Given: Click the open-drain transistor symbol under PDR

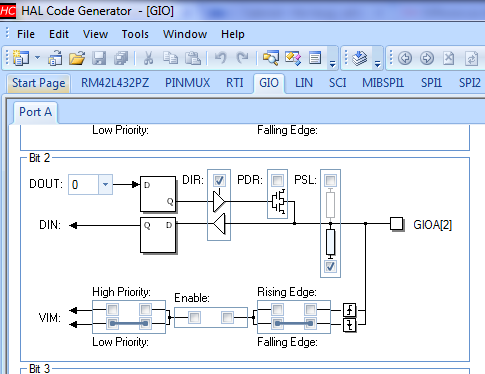Looking at the screenshot, I should pyautogui.click(x=279, y=202).
